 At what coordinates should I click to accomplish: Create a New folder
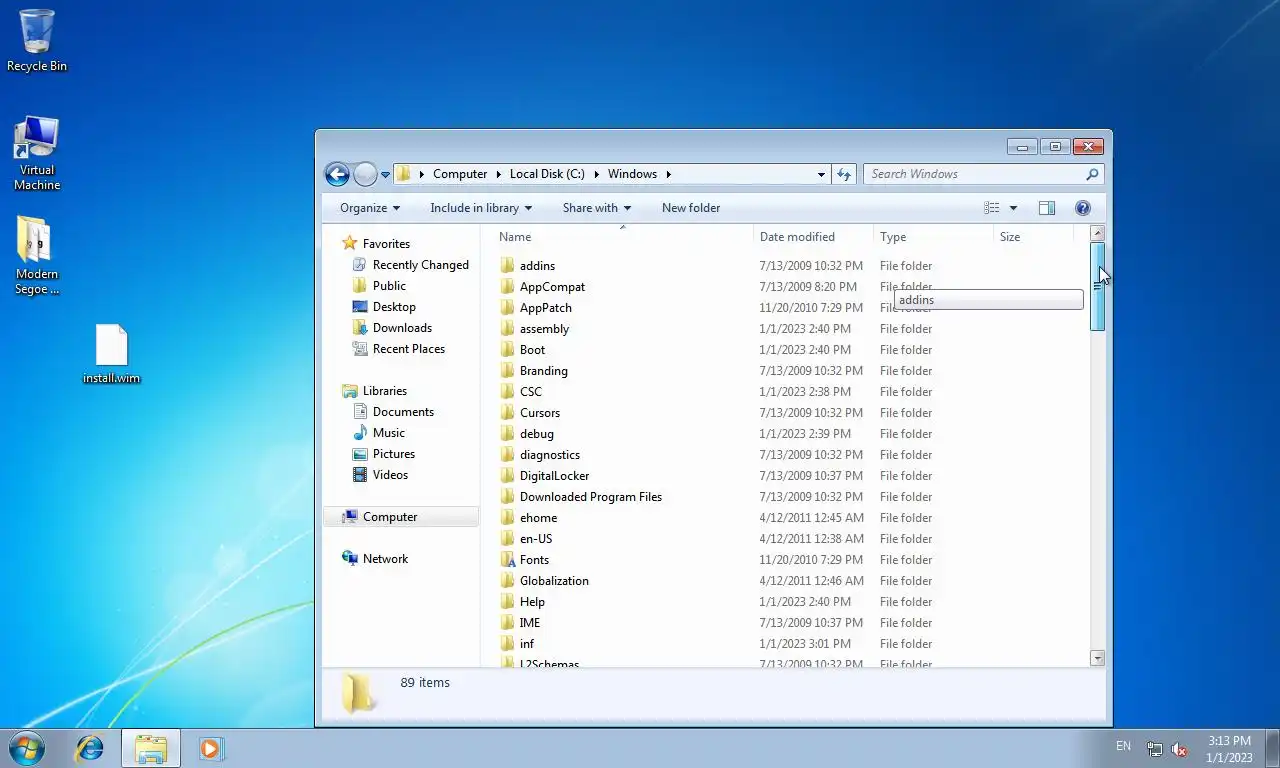click(x=691, y=208)
